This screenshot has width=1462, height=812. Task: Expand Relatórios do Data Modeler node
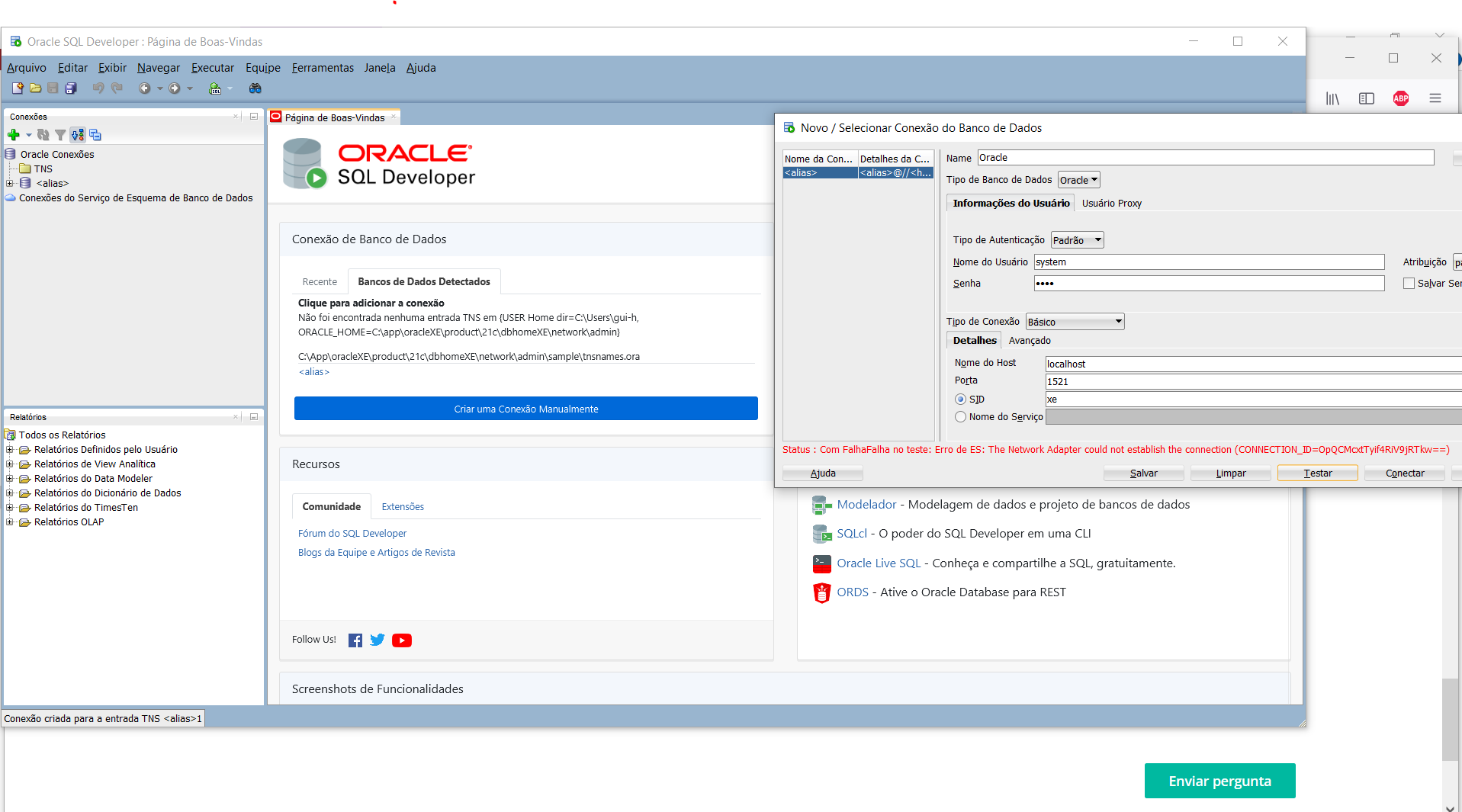tap(9, 479)
